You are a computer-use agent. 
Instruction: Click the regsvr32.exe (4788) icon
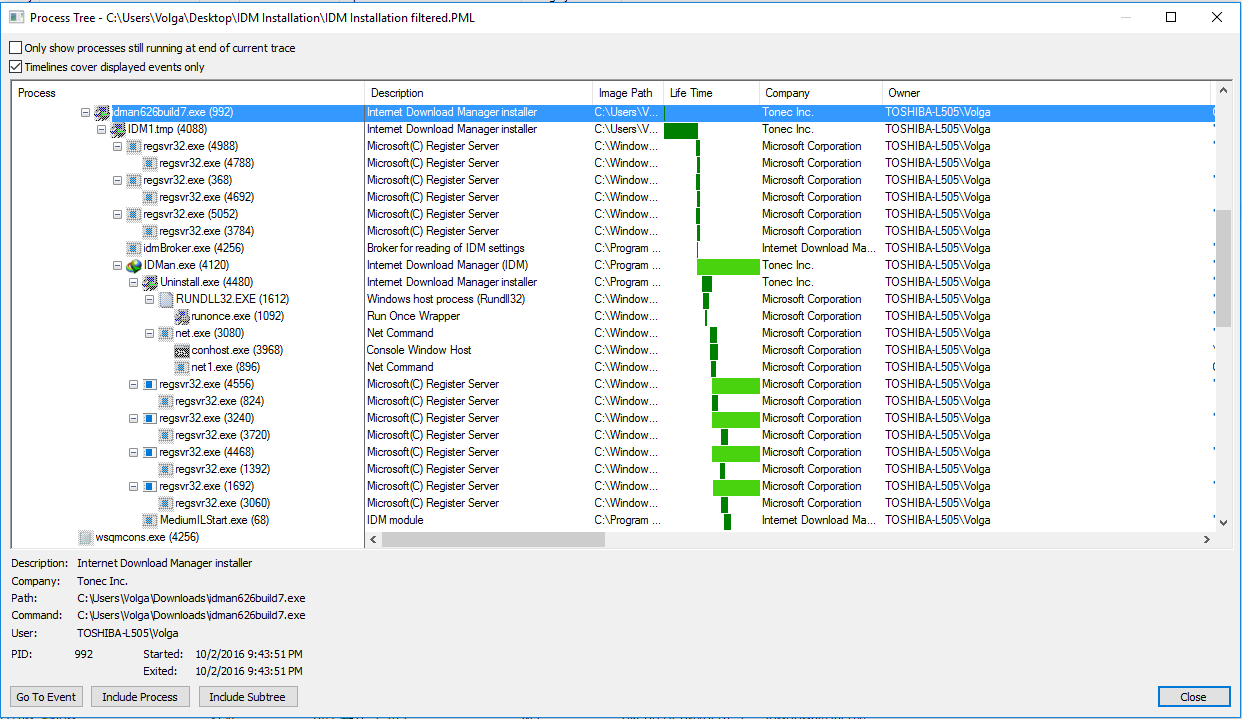[x=150, y=163]
